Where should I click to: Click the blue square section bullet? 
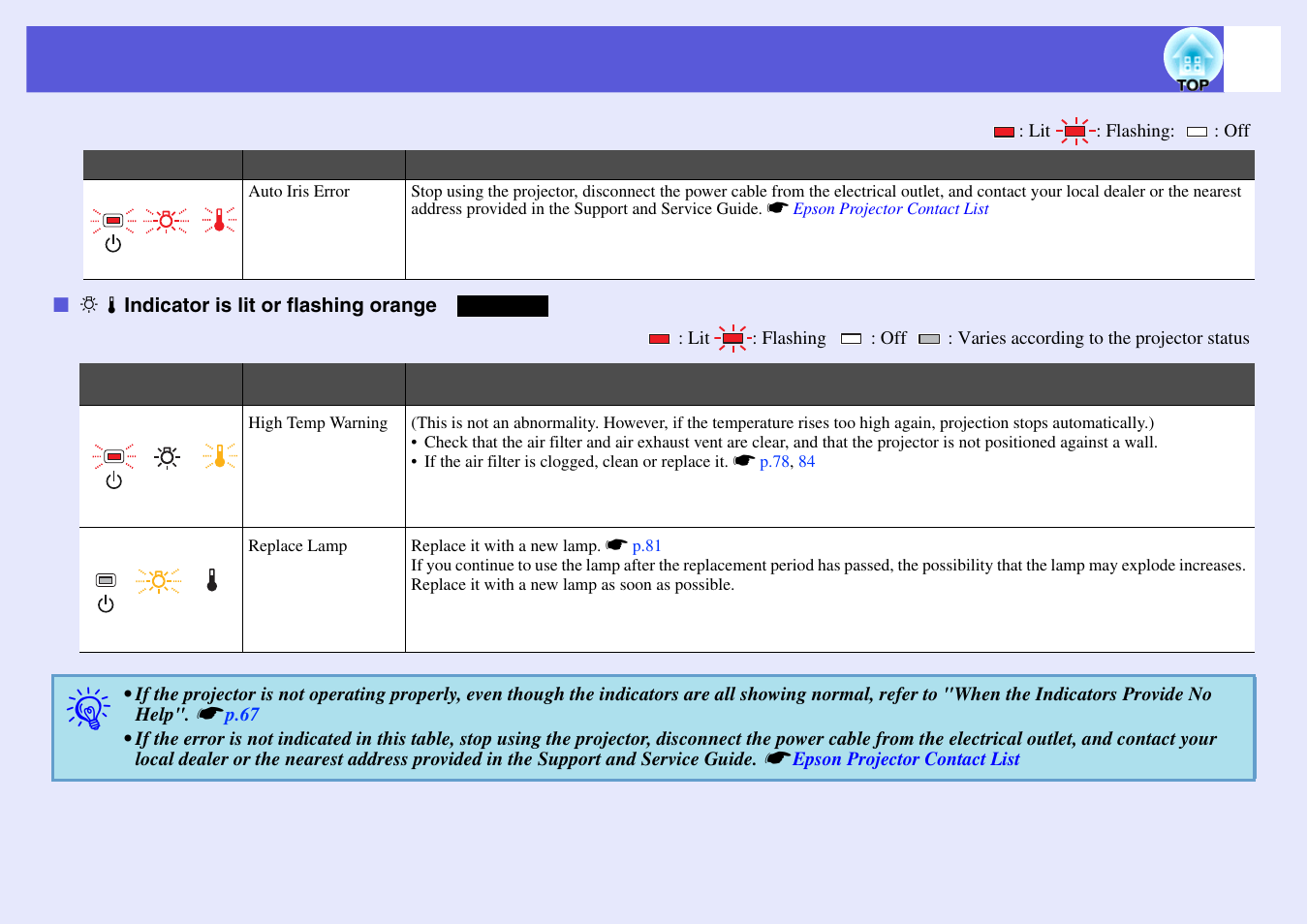(61, 305)
